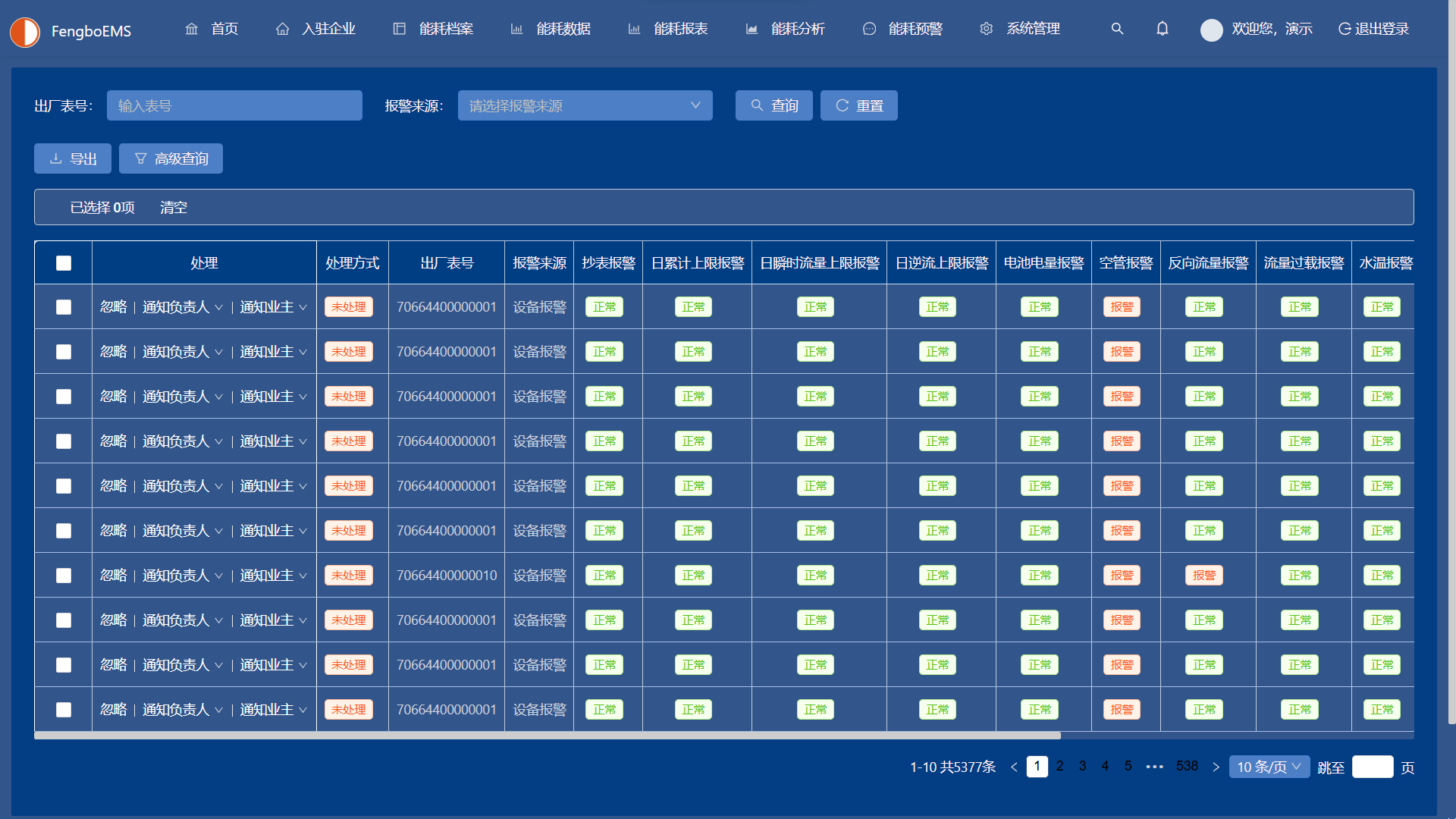Viewport: 1456px width, 819px height.
Task: Click the previous page arrow in pagination
Action: [1014, 767]
